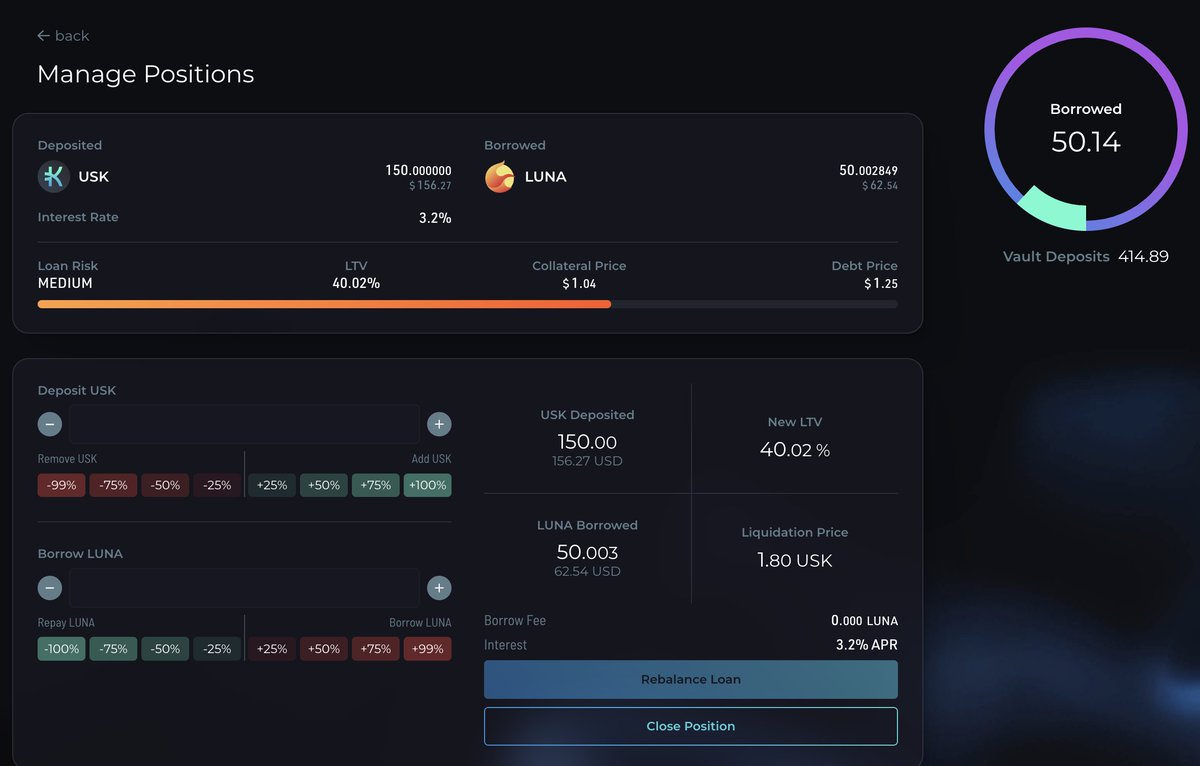Click the LUNA Borrowed 50.003 value

tap(587, 553)
